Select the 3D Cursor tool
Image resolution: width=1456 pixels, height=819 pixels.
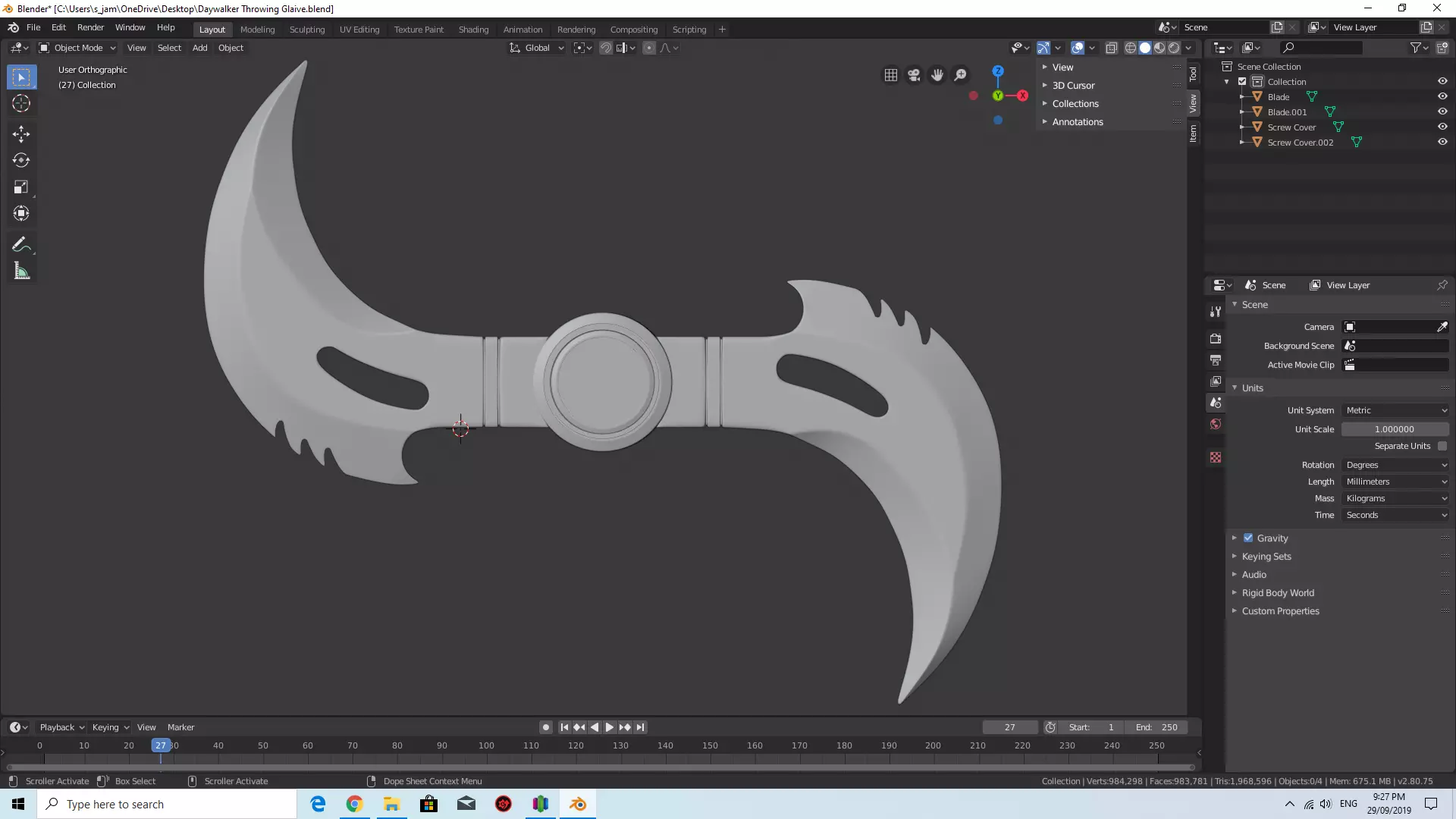[x=21, y=104]
